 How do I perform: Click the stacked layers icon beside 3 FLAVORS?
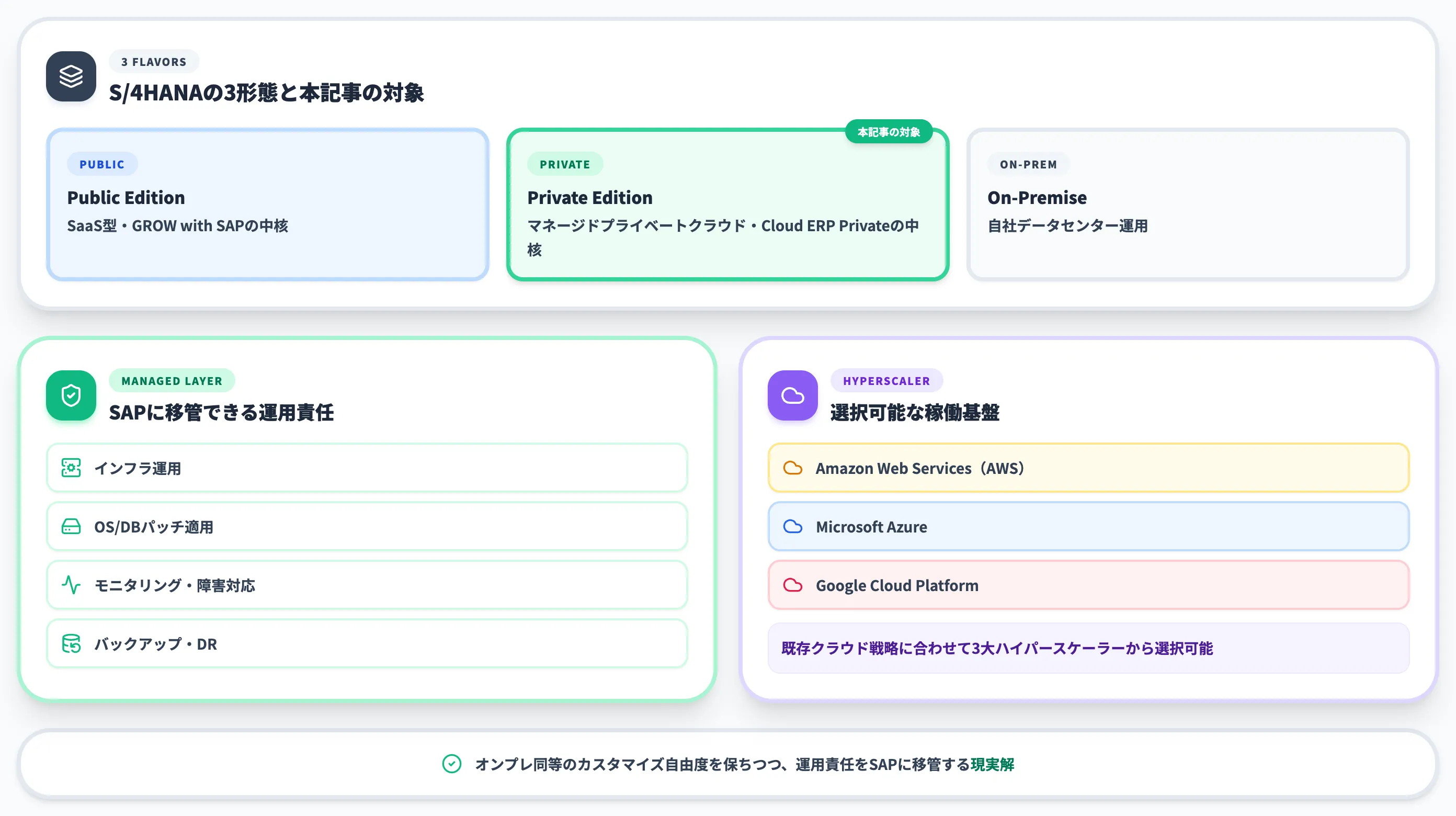click(x=71, y=76)
